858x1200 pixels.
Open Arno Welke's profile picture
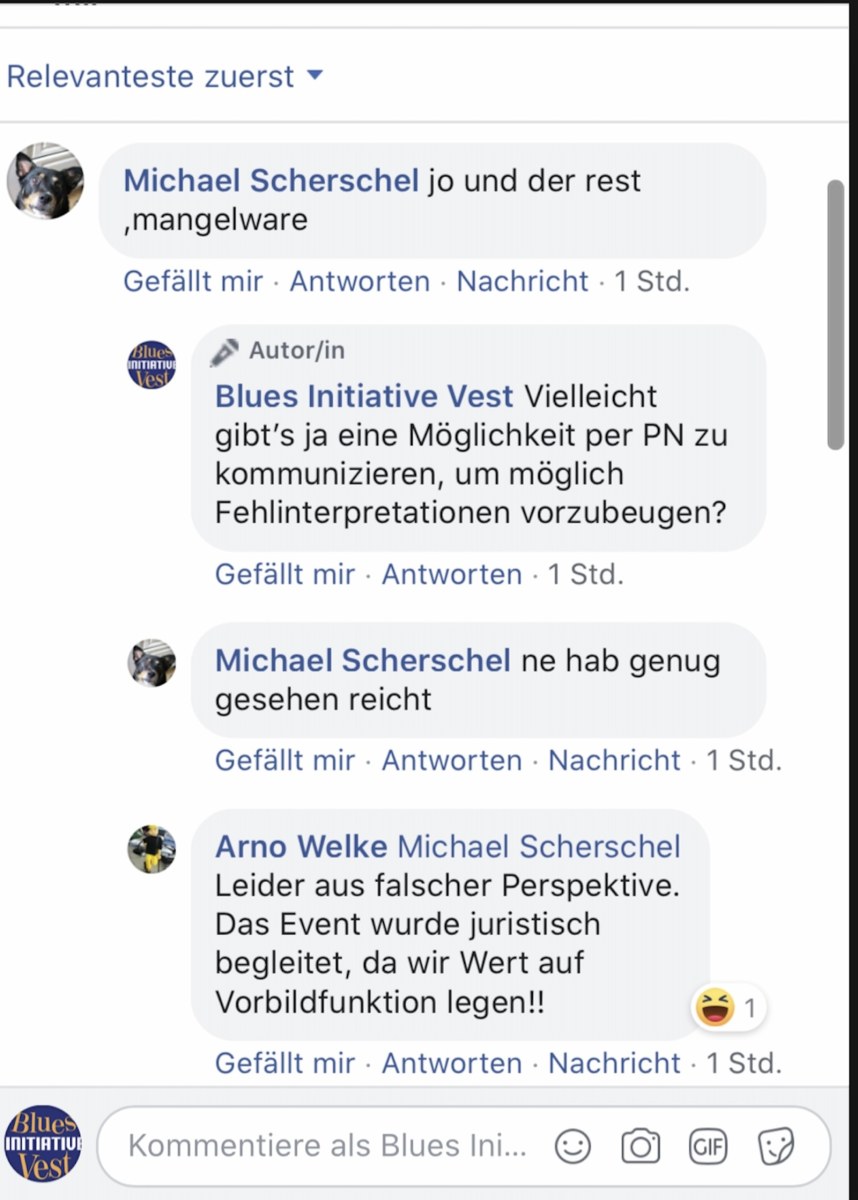[x=152, y=849]
